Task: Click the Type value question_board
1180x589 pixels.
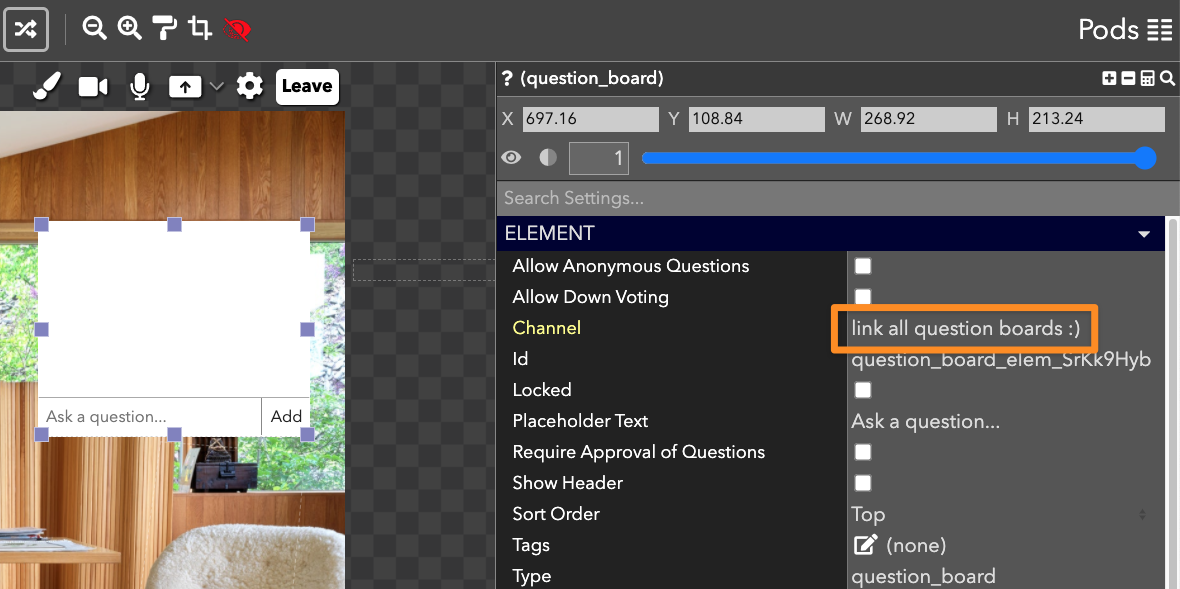Action: click(x=923, y=576)
